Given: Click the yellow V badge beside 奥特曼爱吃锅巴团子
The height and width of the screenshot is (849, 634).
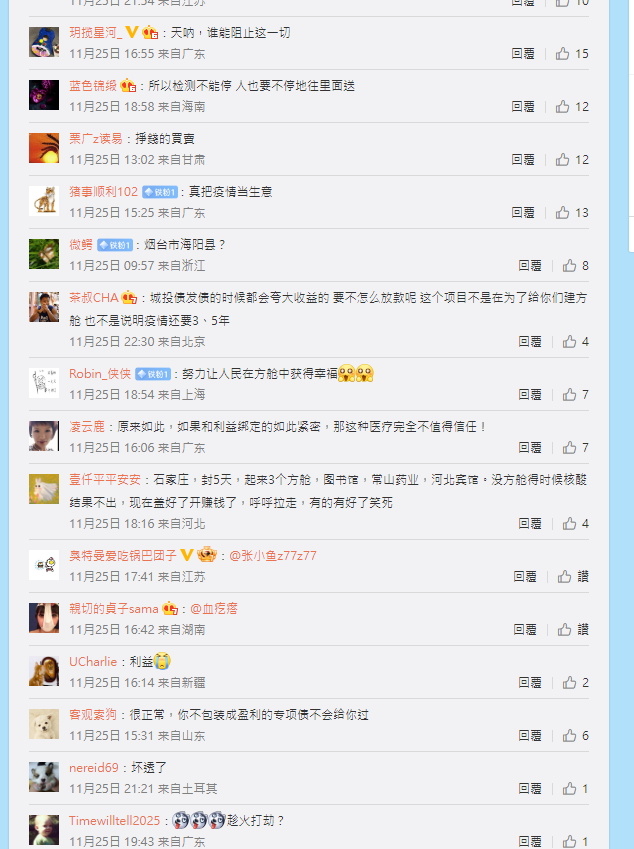Looking at the screenshot, I should 187,555.
